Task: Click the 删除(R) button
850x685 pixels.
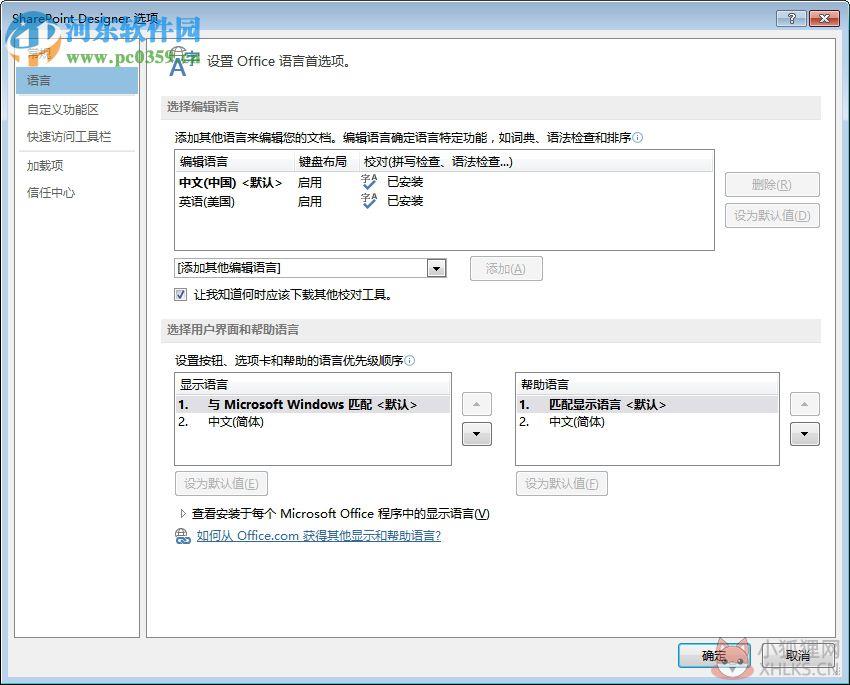Action: click(x=772, y=185)
